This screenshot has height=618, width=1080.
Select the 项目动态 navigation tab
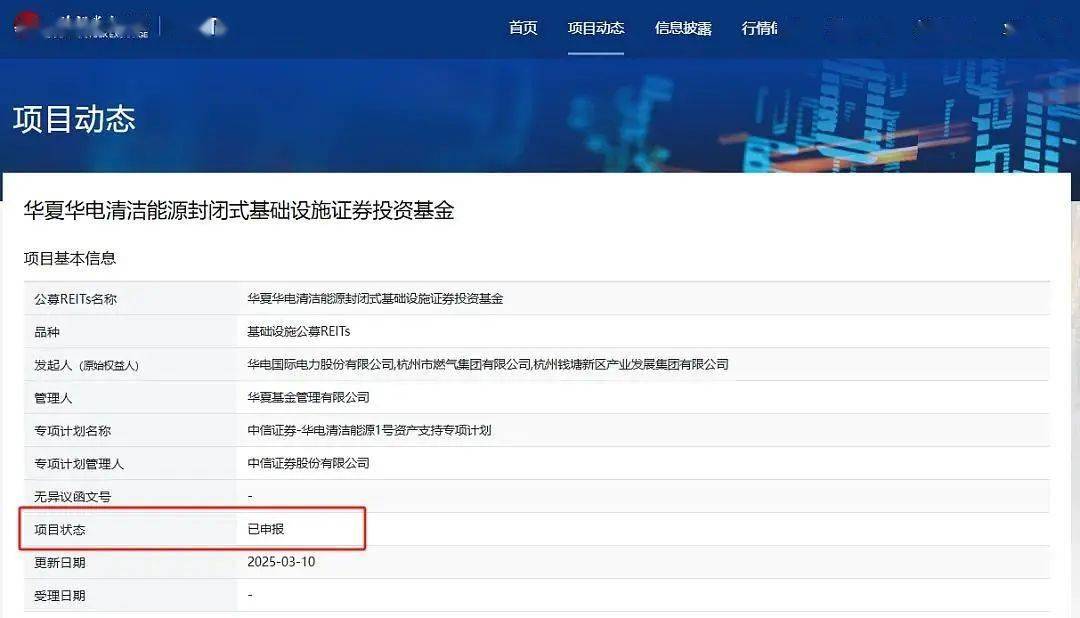[596, 28]
